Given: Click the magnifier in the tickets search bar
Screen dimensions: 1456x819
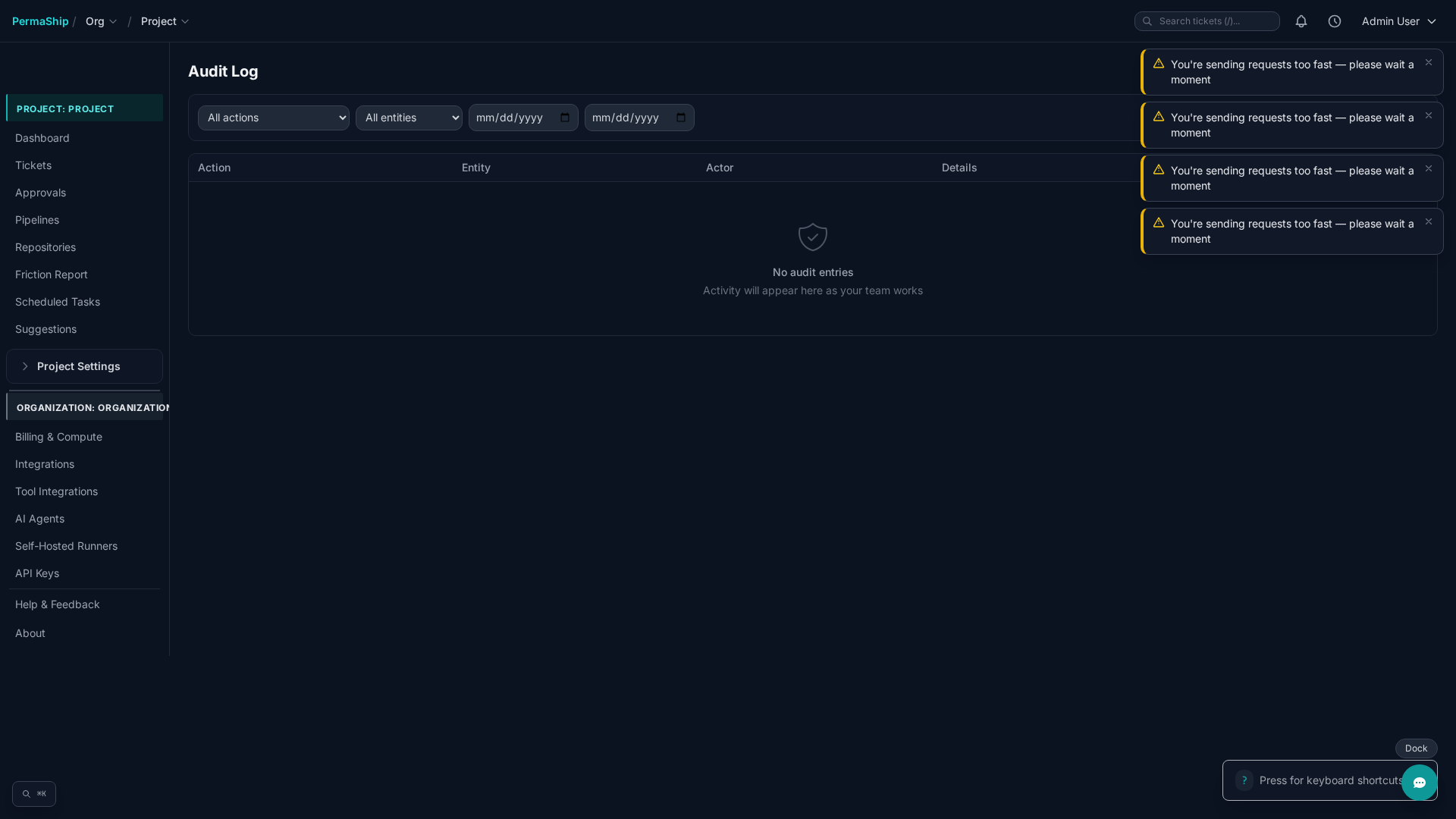Looking at the screenshot, I should click(1147, 21).
